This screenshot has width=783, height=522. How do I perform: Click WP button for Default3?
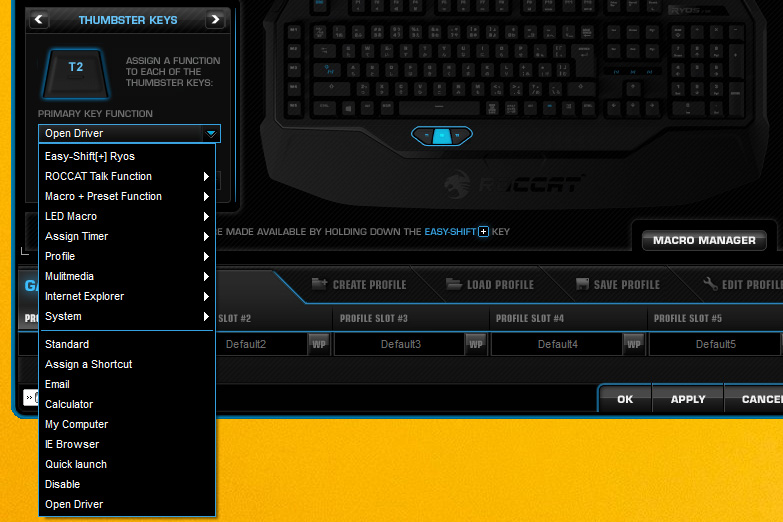[476, 344]
